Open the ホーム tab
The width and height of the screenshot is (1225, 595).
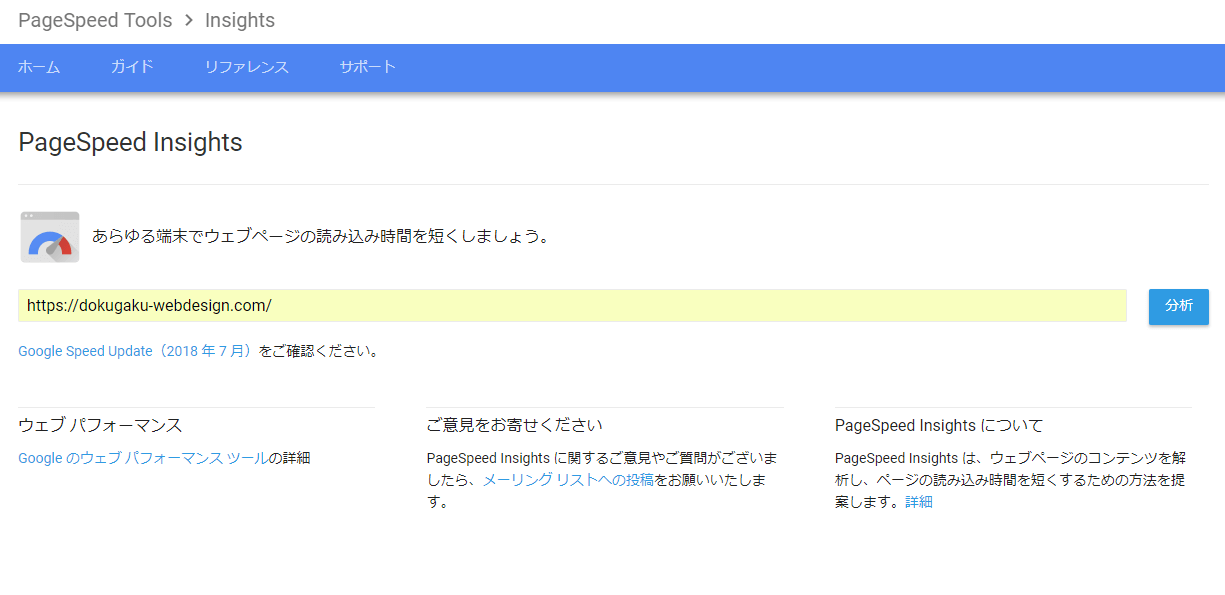(x=39, y=67)
